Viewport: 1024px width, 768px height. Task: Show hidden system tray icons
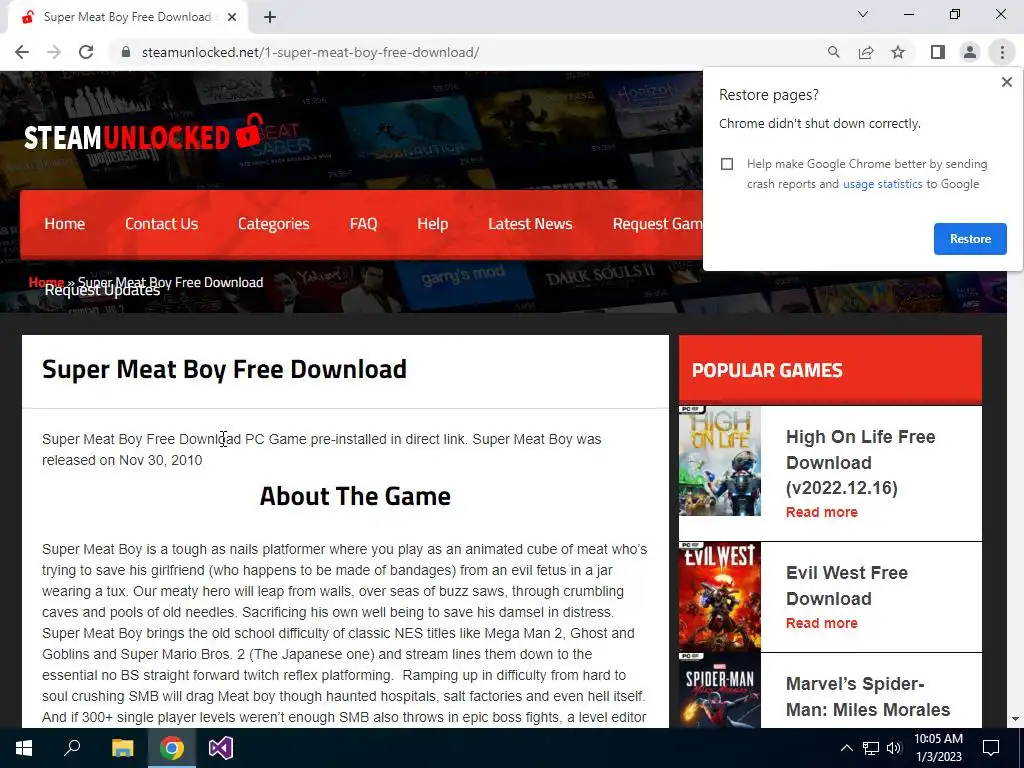[x=846, y=748]
